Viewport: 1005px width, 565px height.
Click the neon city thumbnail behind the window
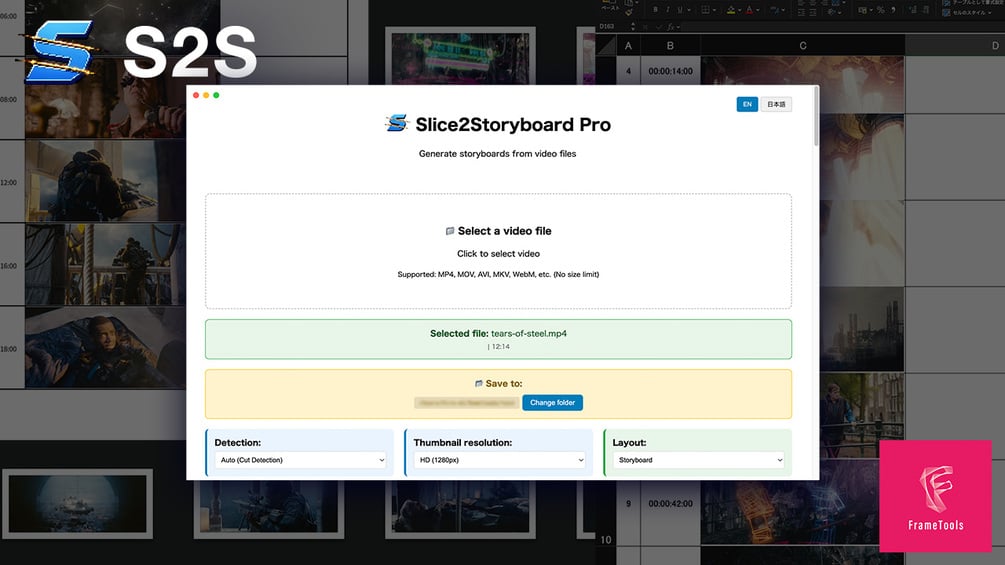pyautogui.click(x=460, y=57)
